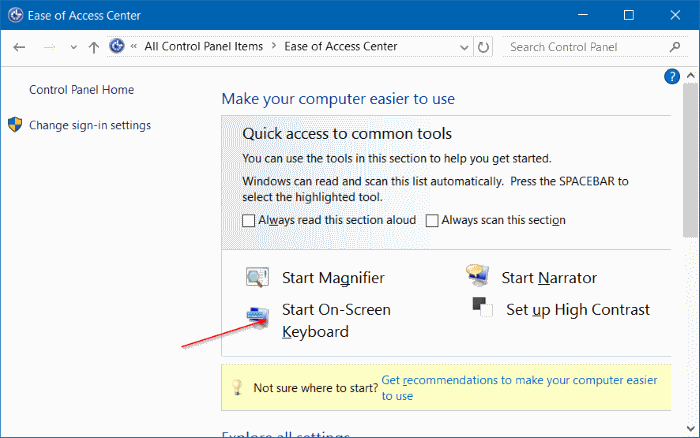700x438 pixels.
Task: Click the refresh button in the address bar
Action: (x=484, y=47)
